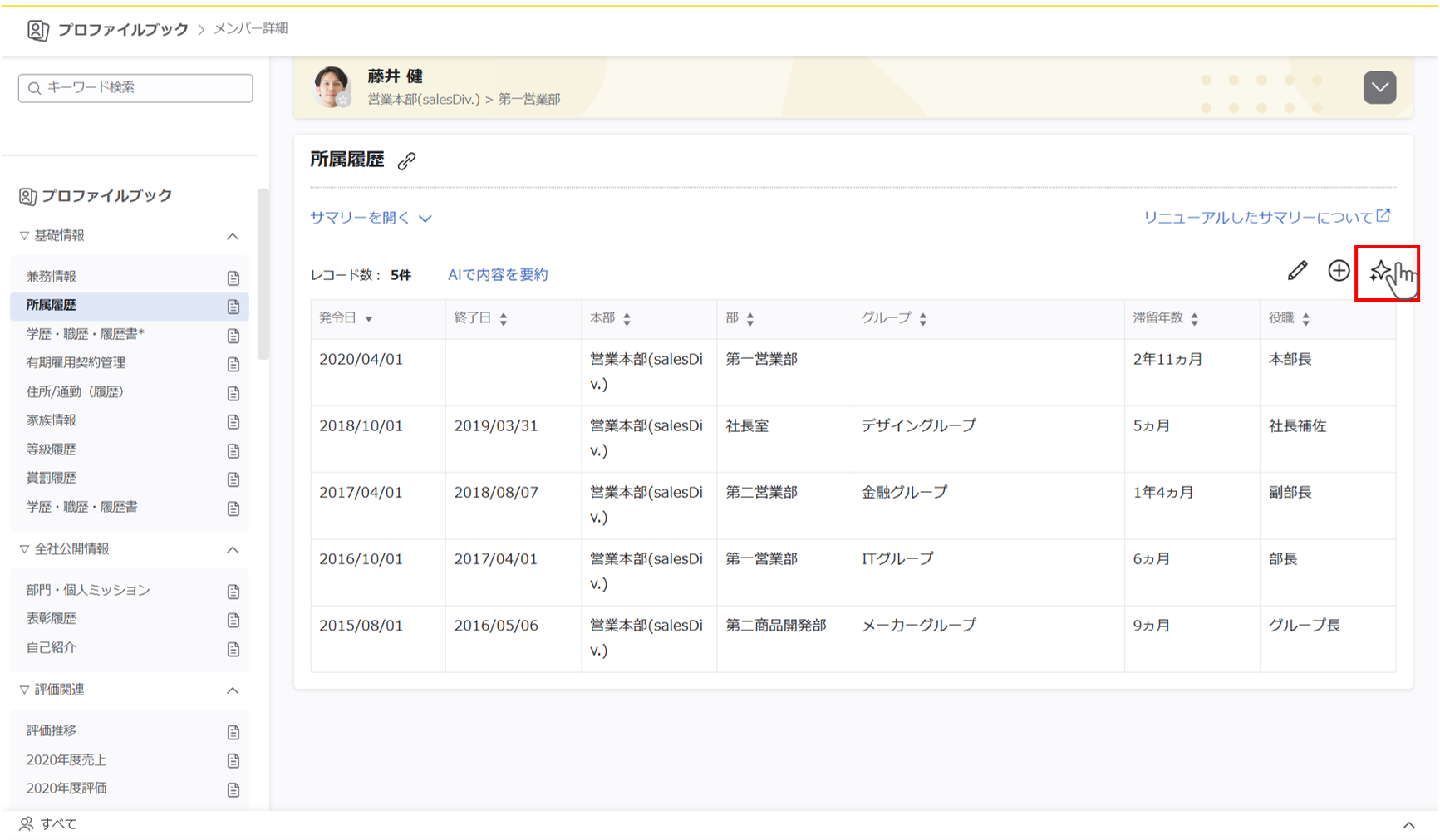Click the pencil edit icon above the table
Screen dimensions: 1440x840
[x=1298, y=270]
